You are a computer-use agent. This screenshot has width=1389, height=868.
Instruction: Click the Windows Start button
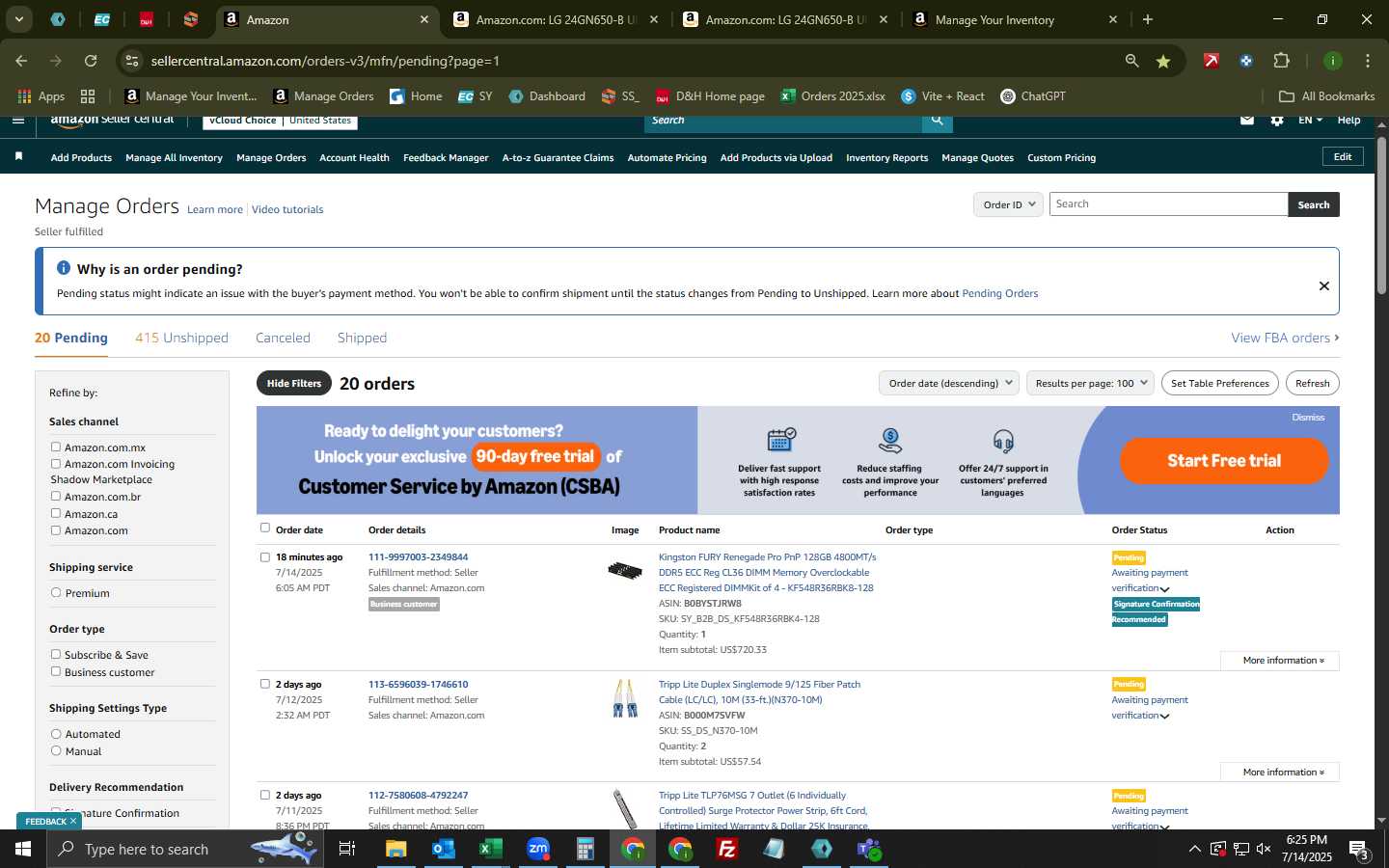point(23,849)
